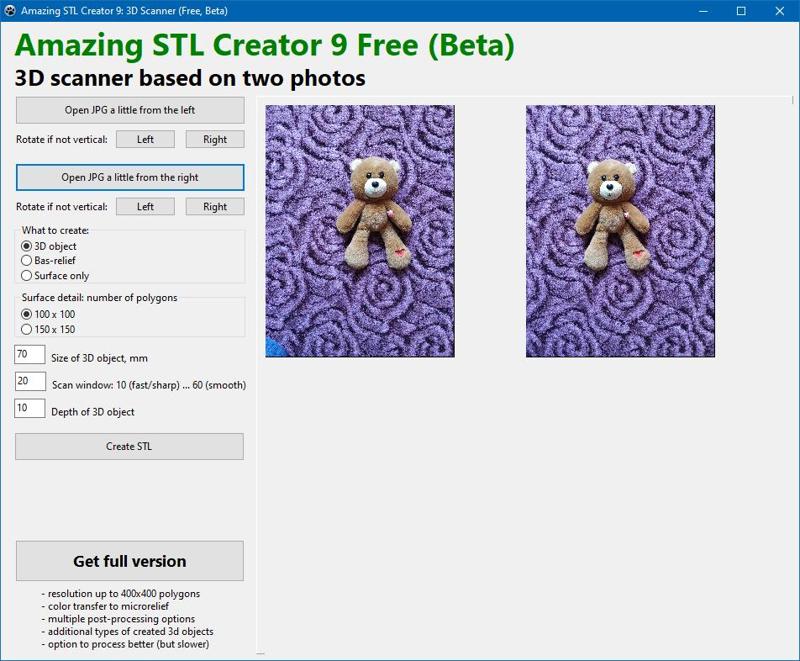
Task: Rotate the right photo leftward
Action: [145, 206]
